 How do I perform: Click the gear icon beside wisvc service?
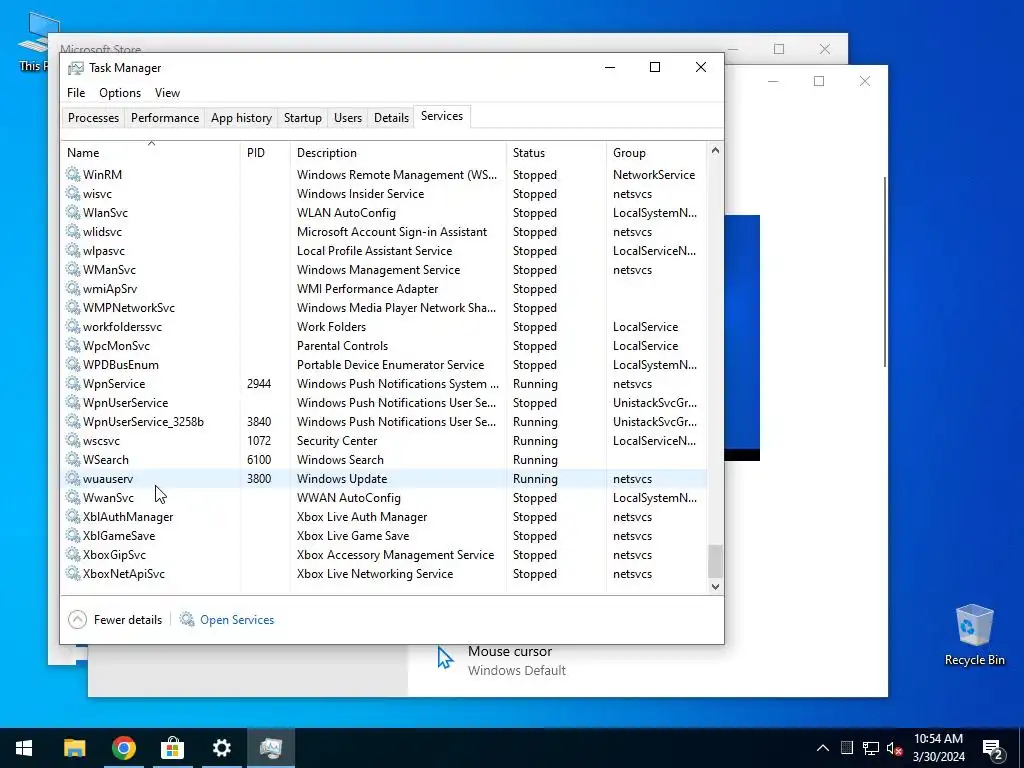pyautogui.click(x=73, y=193)
